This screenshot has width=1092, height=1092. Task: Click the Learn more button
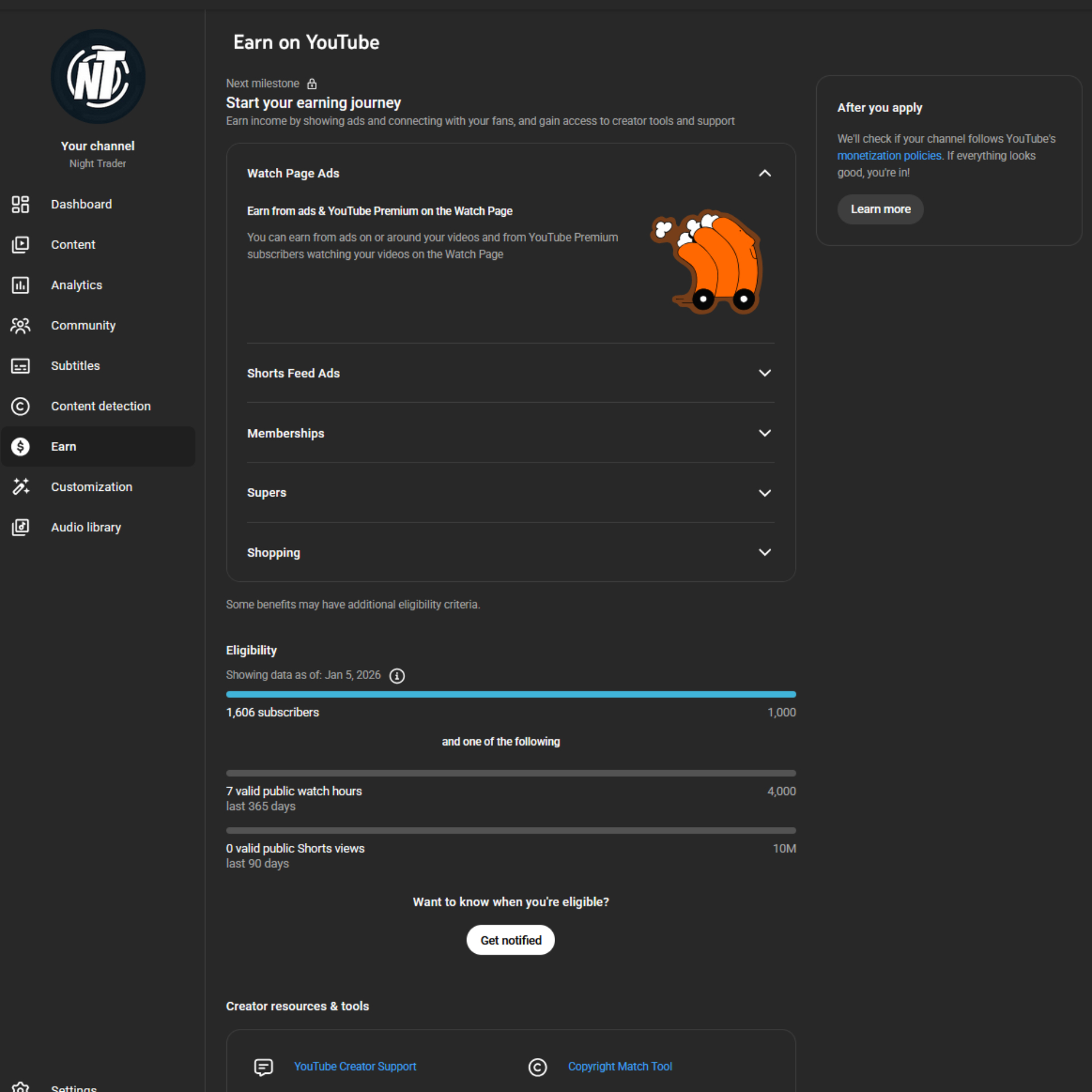[x=880, y=209]
